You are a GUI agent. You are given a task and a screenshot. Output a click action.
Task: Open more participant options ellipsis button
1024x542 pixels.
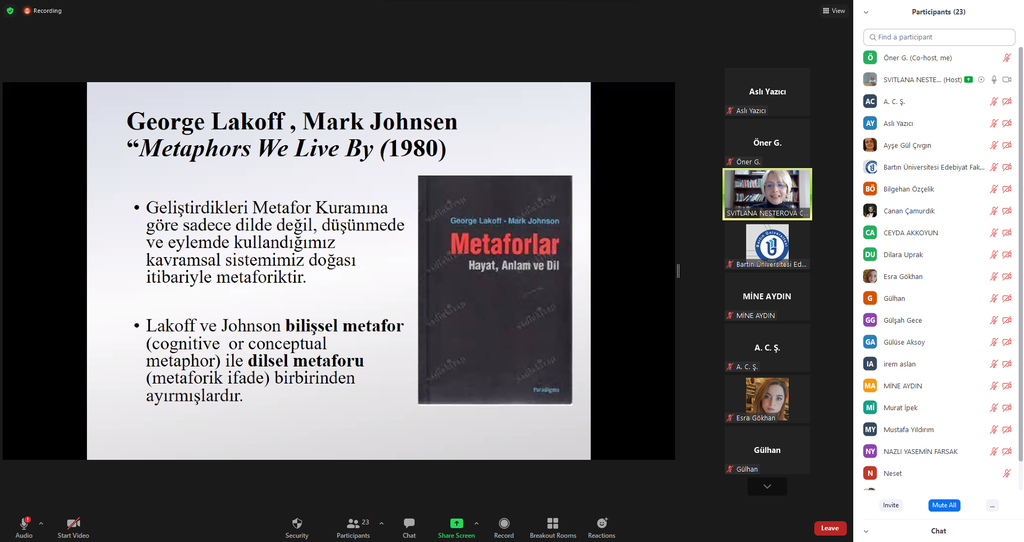point(992,505)
